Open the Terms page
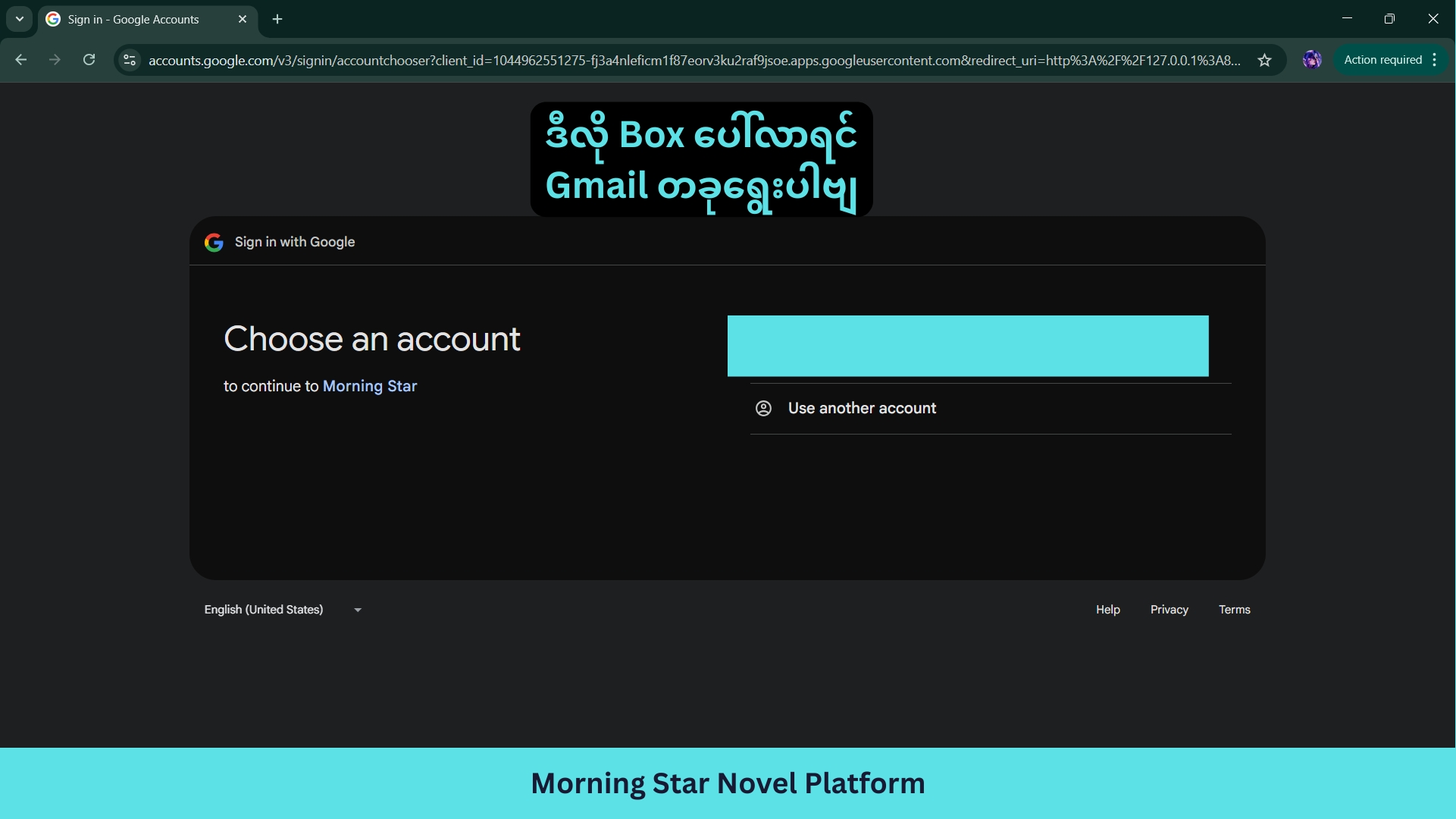Screen dimensions: 1456x819 [1234, 609]
